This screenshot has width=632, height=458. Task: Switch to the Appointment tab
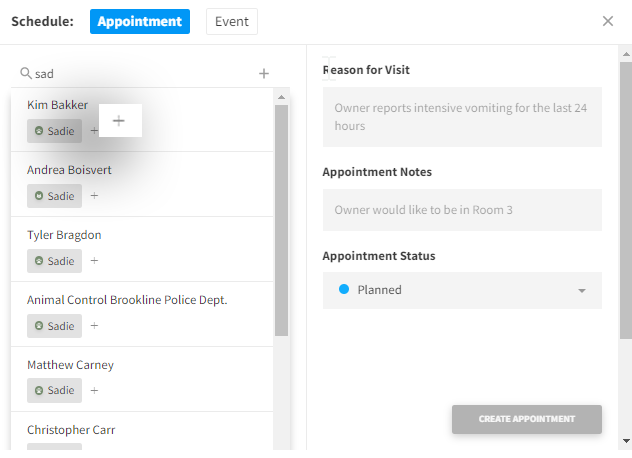pyautogui.click(x=139, y=21)
